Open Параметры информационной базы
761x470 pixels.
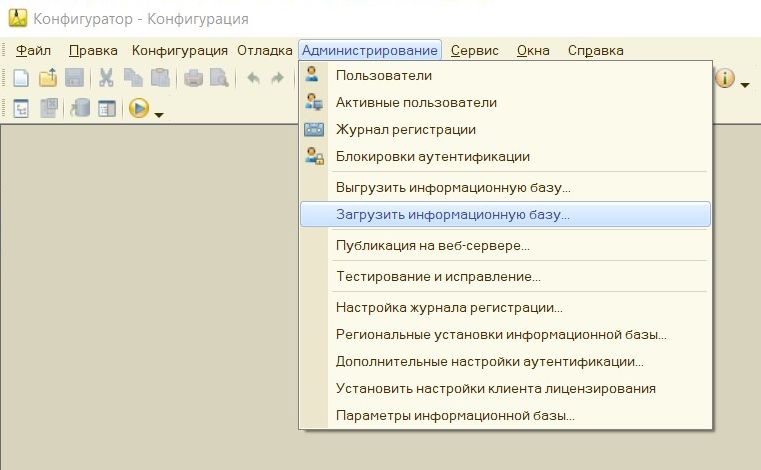pos(505,416)
